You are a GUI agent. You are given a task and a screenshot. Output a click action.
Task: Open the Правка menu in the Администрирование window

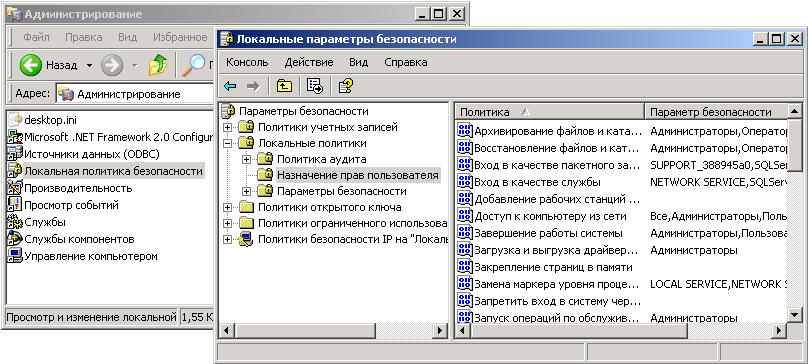coord(83,37)
